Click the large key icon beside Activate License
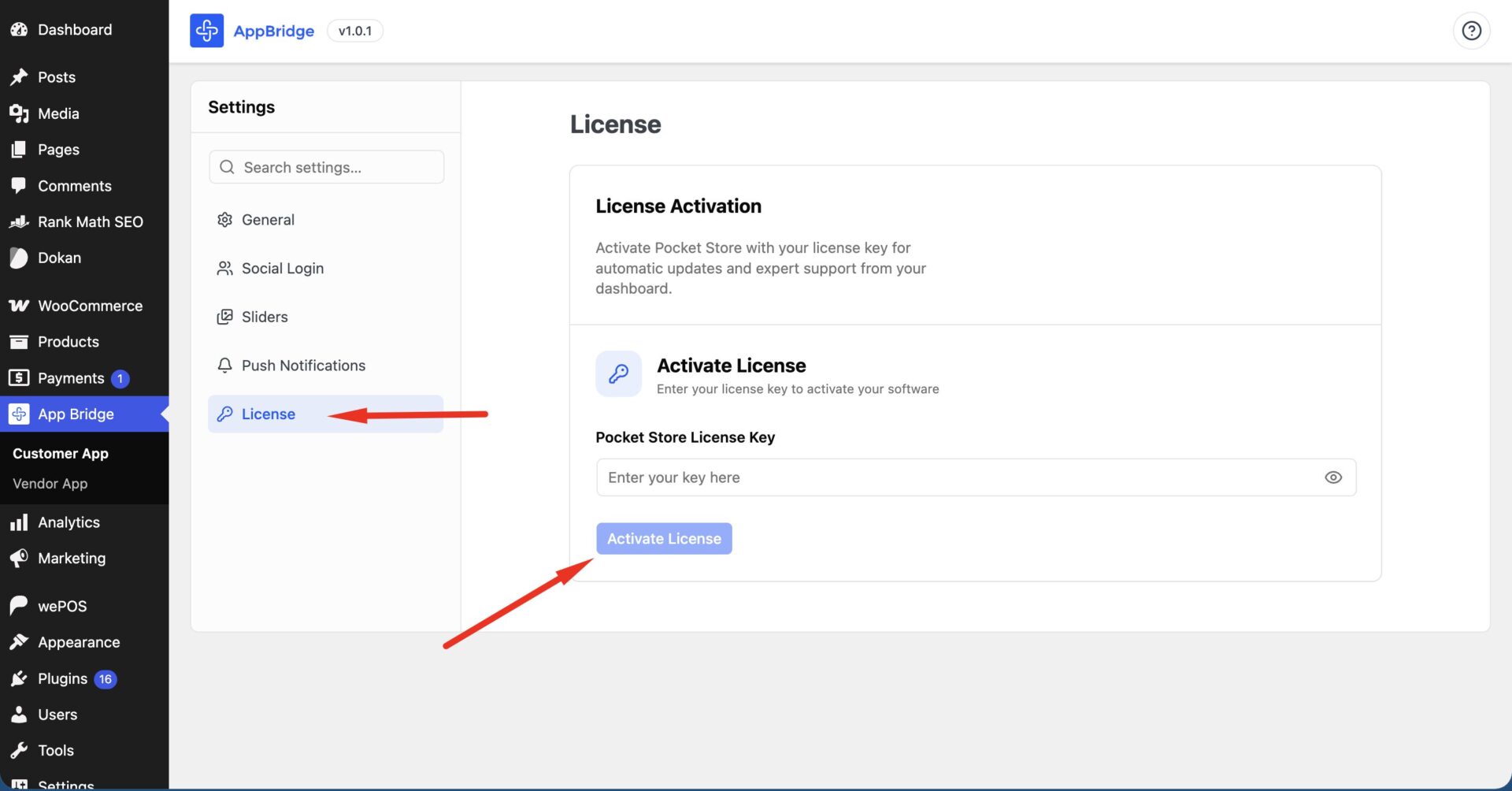1512x791 pixels. pos(618,374)
